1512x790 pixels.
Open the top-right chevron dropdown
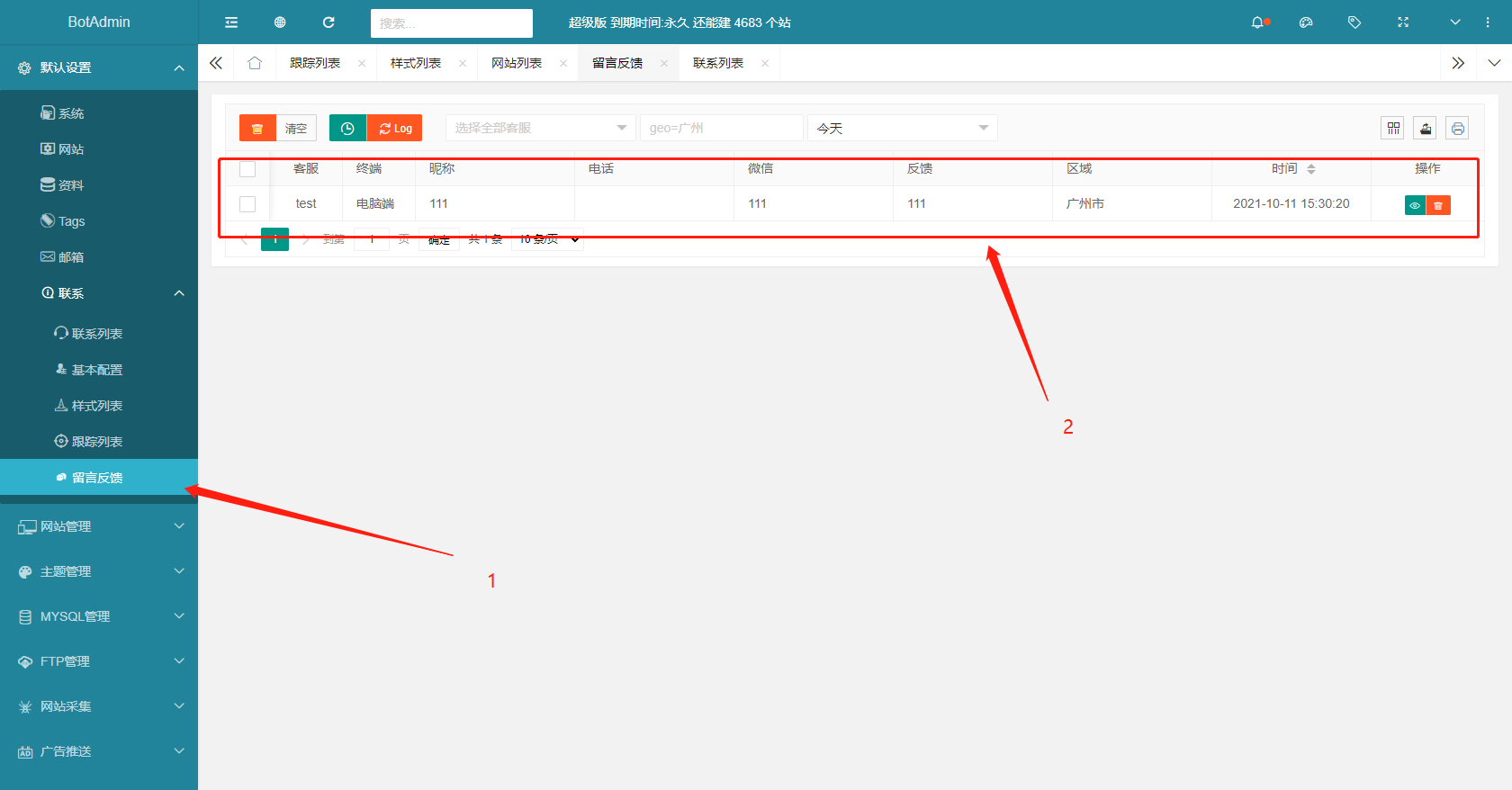[1455, 22]
